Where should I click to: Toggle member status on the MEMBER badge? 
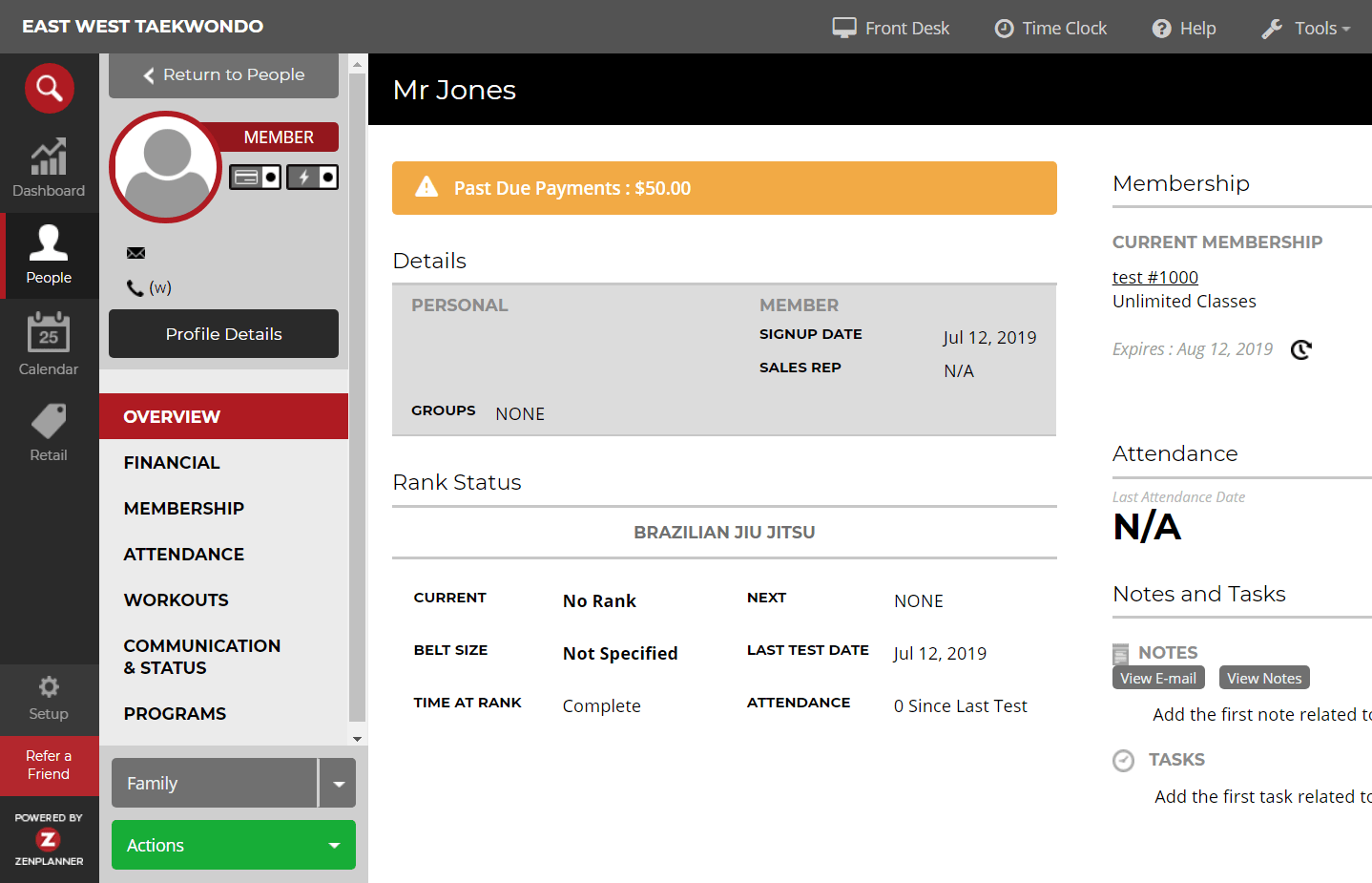point(280,137)
